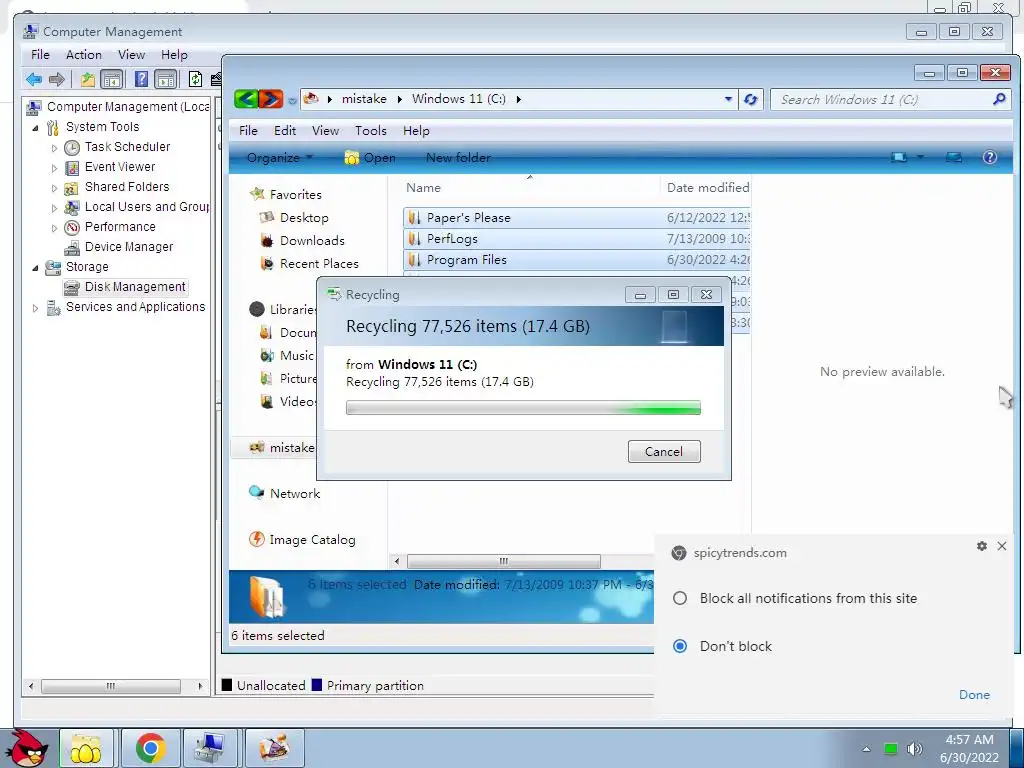Select the PerfLogs folder
This screenshot has width=1024, height=768.
pos(577,239)
